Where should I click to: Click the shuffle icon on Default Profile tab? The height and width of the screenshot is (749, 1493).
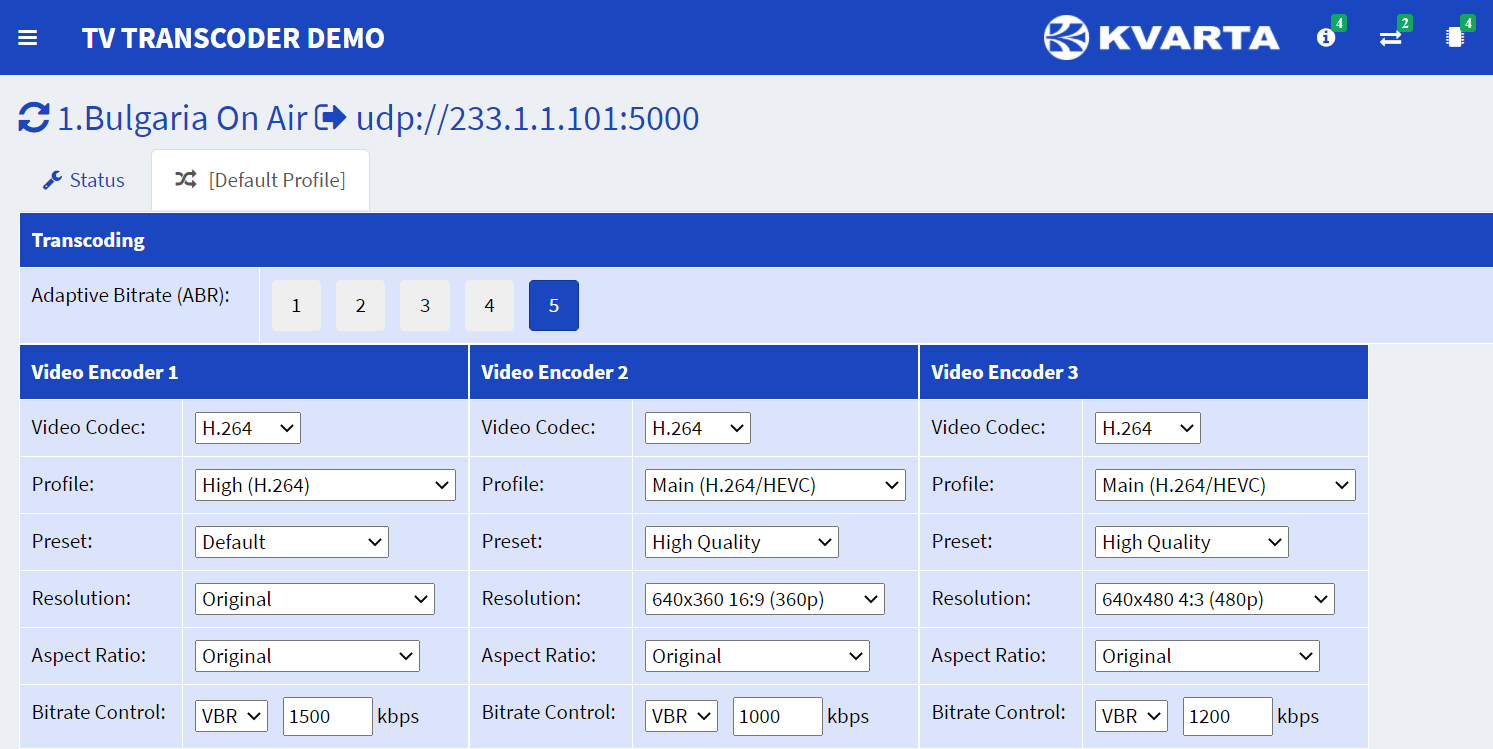click(x=185, y=180)
